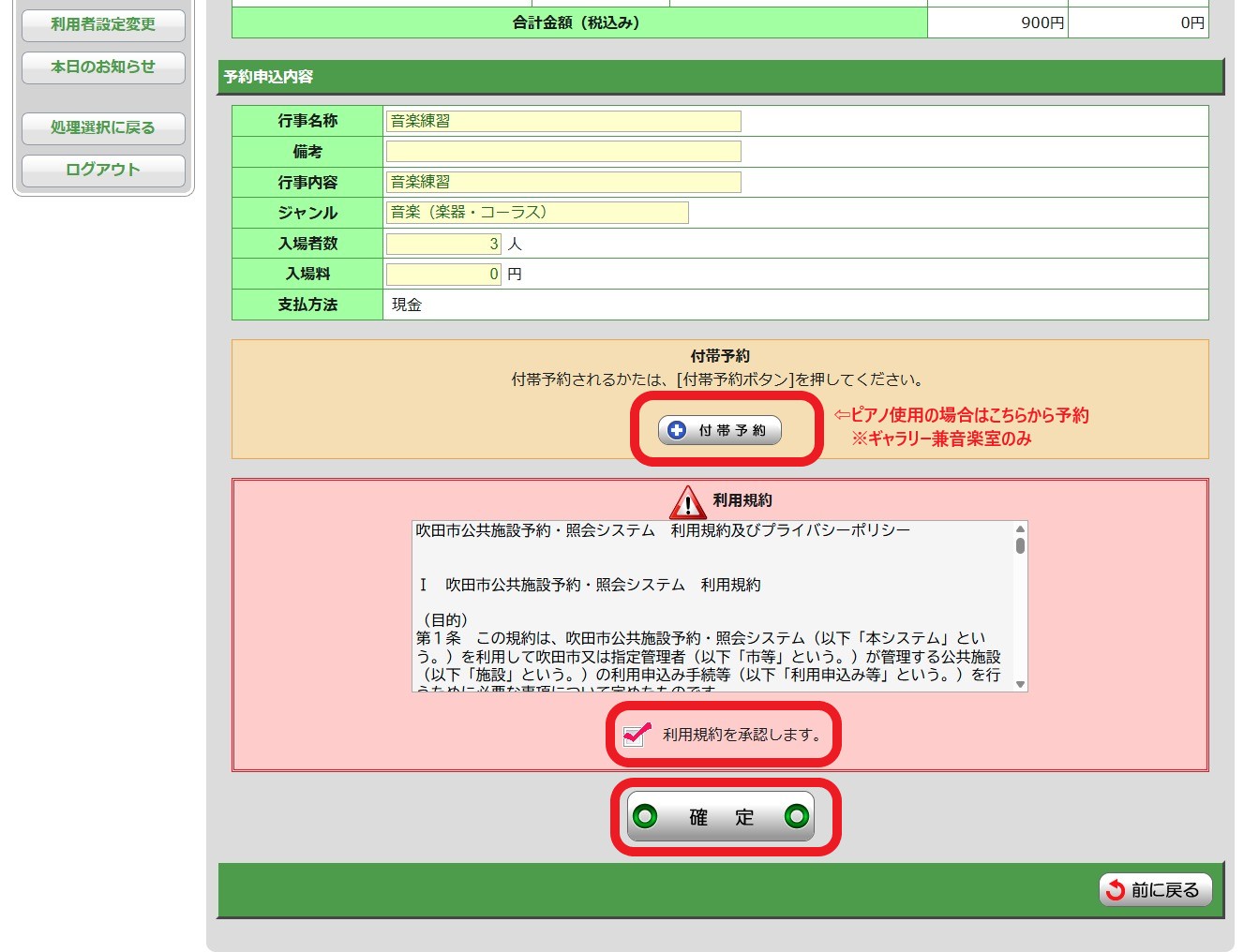This screenshot has height=952, width=1244.
Task: Click the 行事名称 input field
Action: tap(562, 121)
